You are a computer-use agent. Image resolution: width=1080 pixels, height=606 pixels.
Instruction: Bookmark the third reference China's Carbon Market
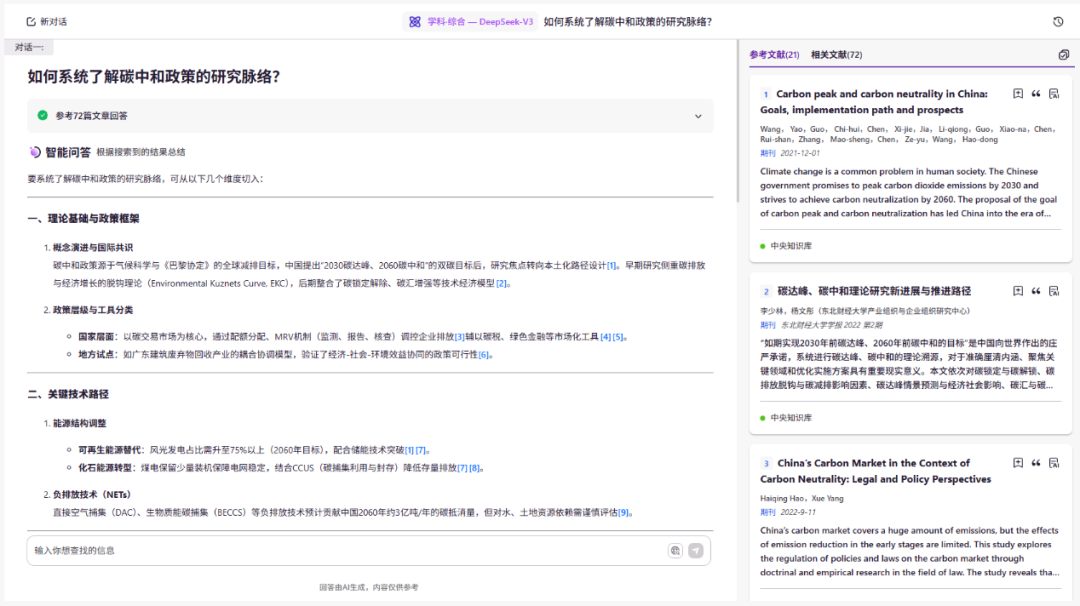(x=1018, y=463)
